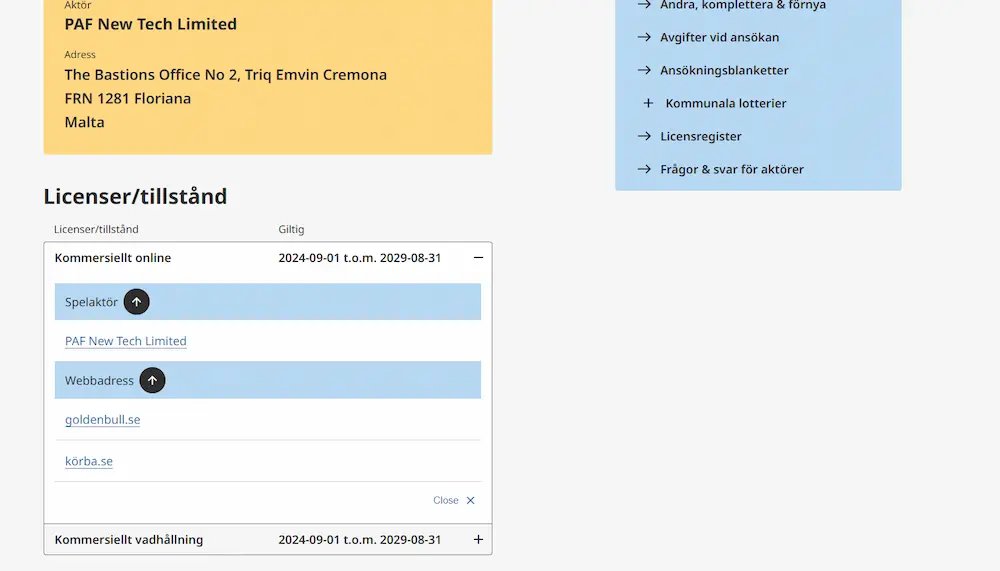
Task: Go to Licensregister
Action: [x=700, y=137]
